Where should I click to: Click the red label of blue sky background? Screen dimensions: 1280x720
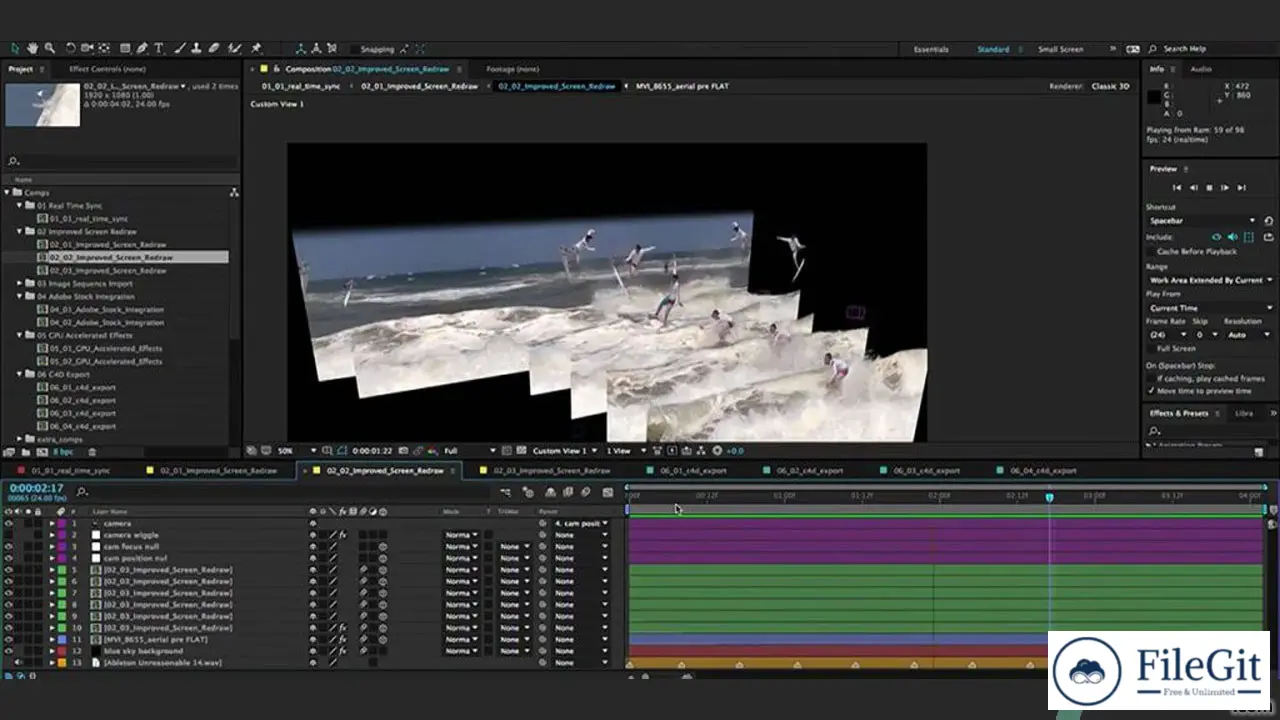coord(61,651)
